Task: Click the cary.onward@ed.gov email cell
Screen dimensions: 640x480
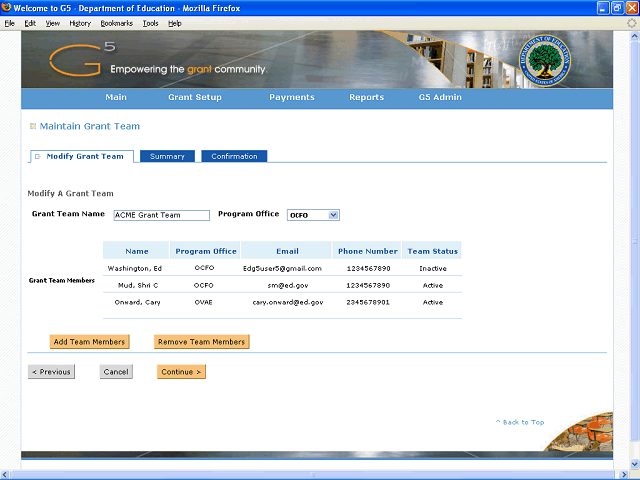Action: 288,302
